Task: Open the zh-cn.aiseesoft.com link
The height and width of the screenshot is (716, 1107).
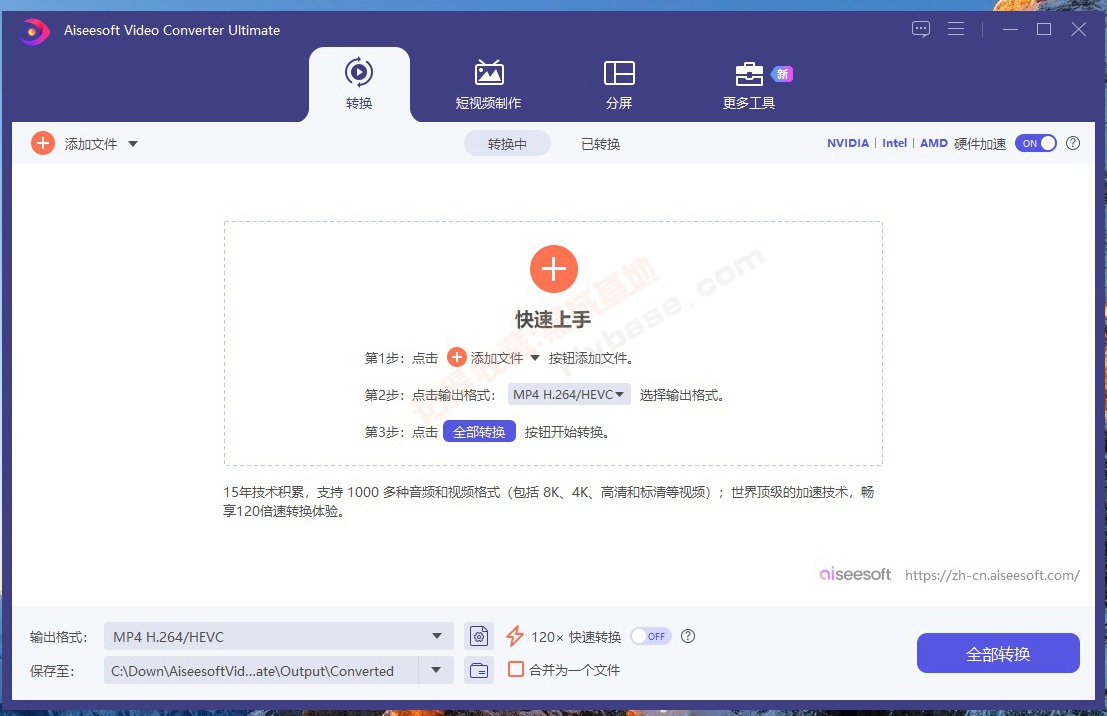Action: (x=992, y=575)
